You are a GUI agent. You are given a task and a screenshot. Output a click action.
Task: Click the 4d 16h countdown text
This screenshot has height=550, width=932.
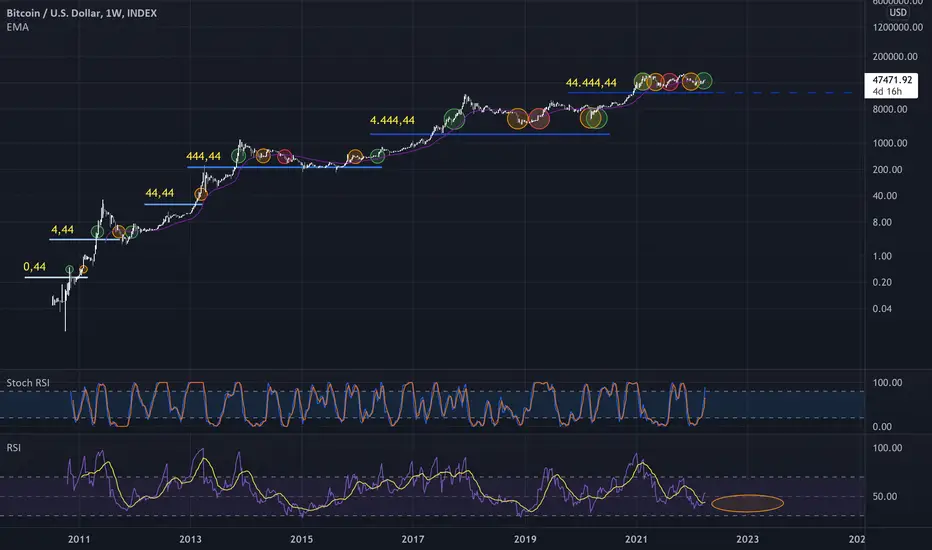pos(887,92)
